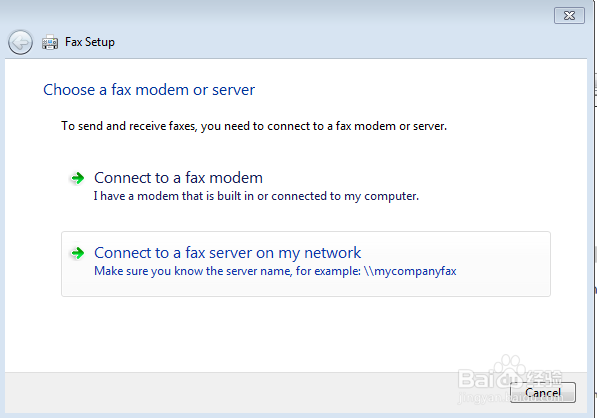Click the 'To send and receive faxes' instruction text

pos(254,126)
